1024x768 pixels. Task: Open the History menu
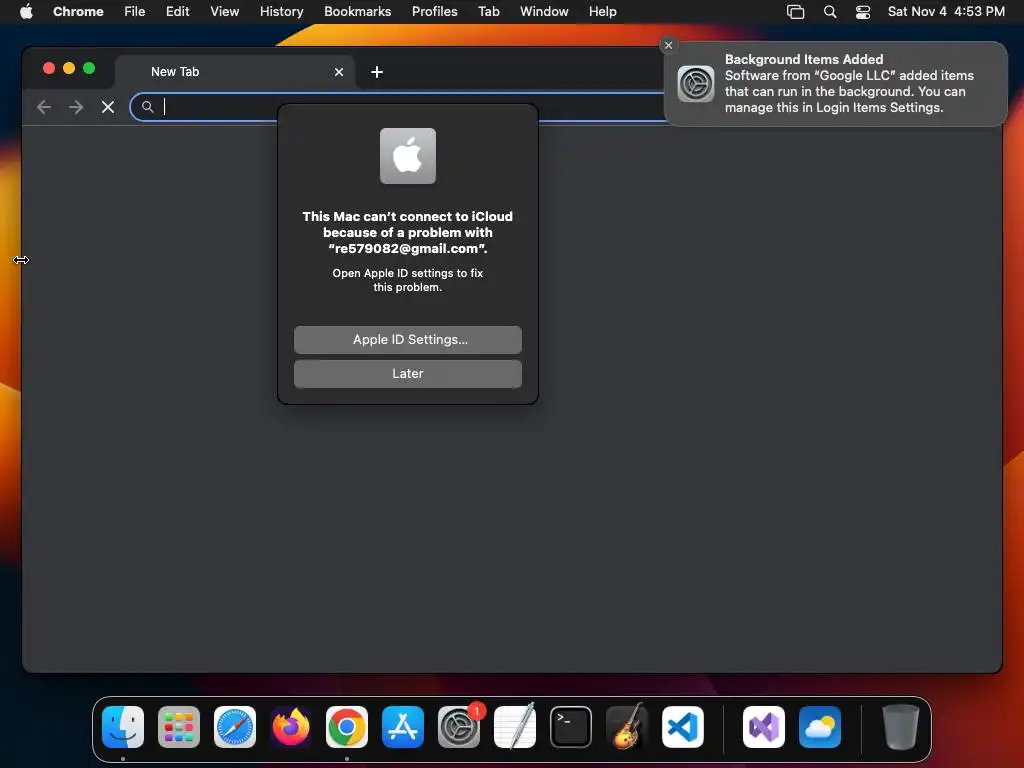(x=281, y=11)
